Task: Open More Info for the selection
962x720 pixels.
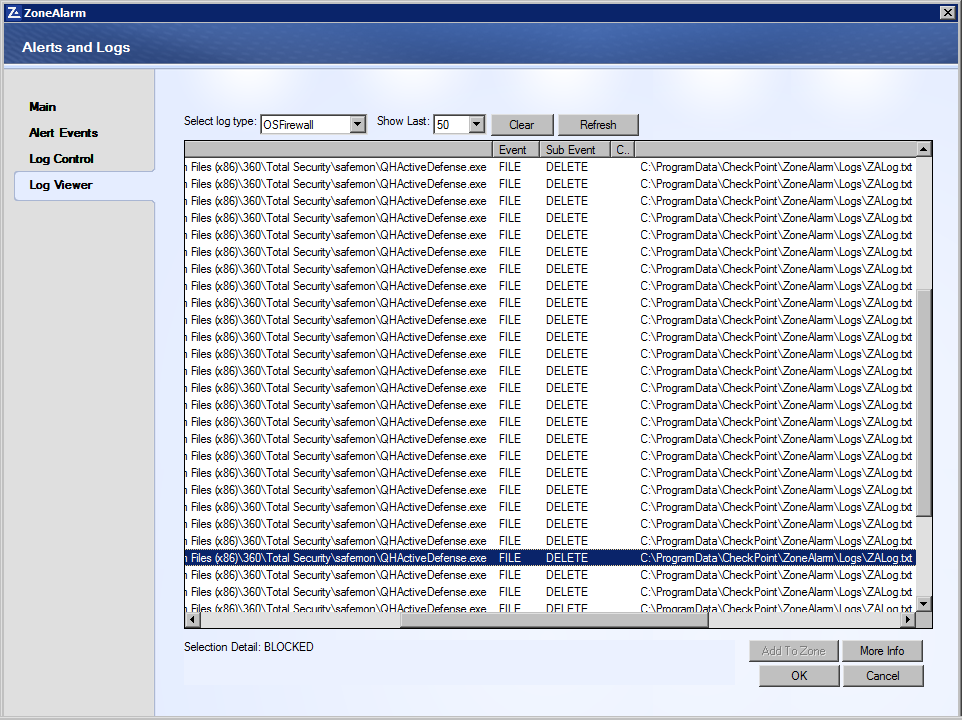Action: tap(882, 651)
